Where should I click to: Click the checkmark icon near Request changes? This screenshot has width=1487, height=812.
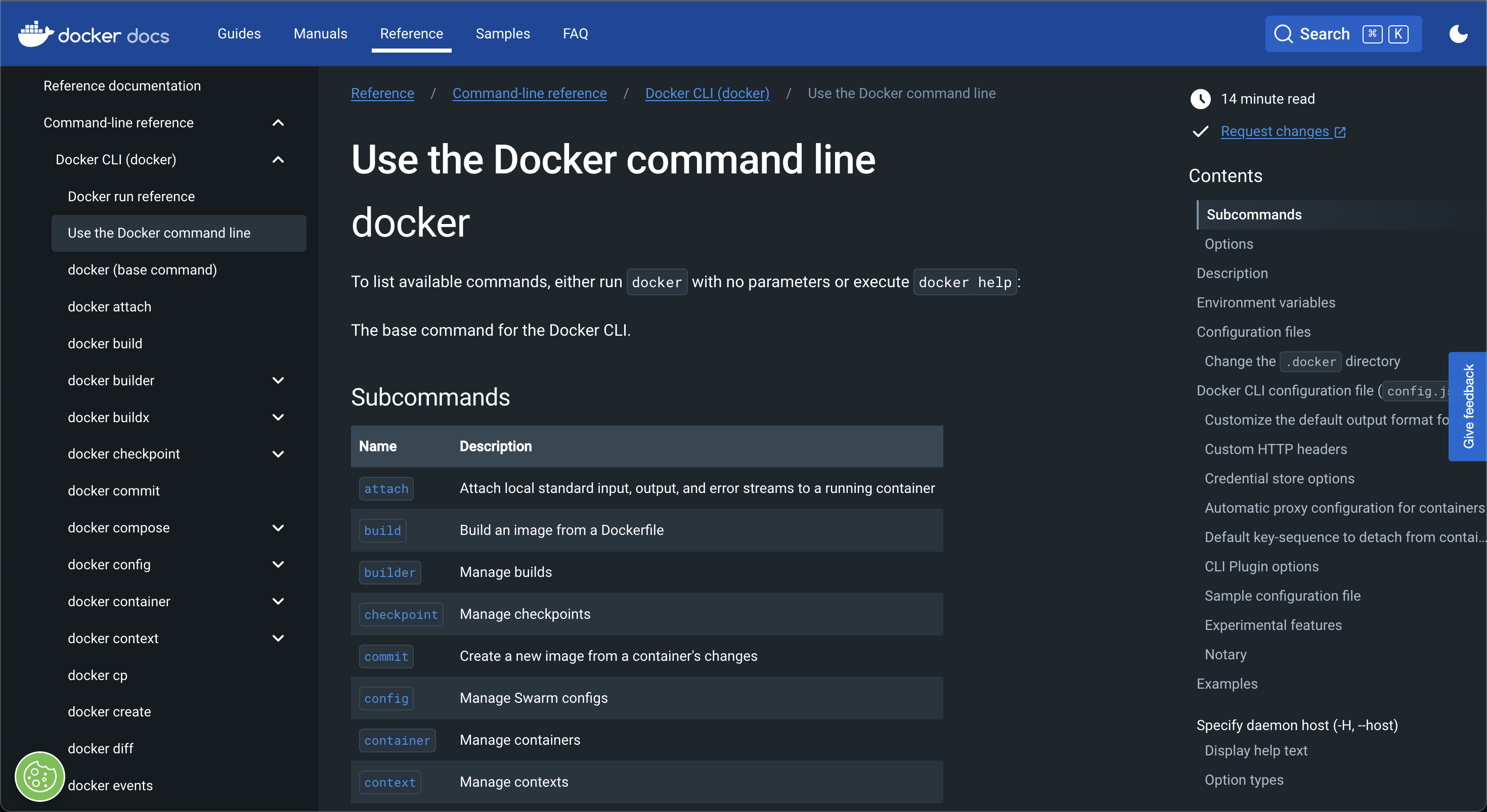pyautogui.click(x=1200, y=131)
